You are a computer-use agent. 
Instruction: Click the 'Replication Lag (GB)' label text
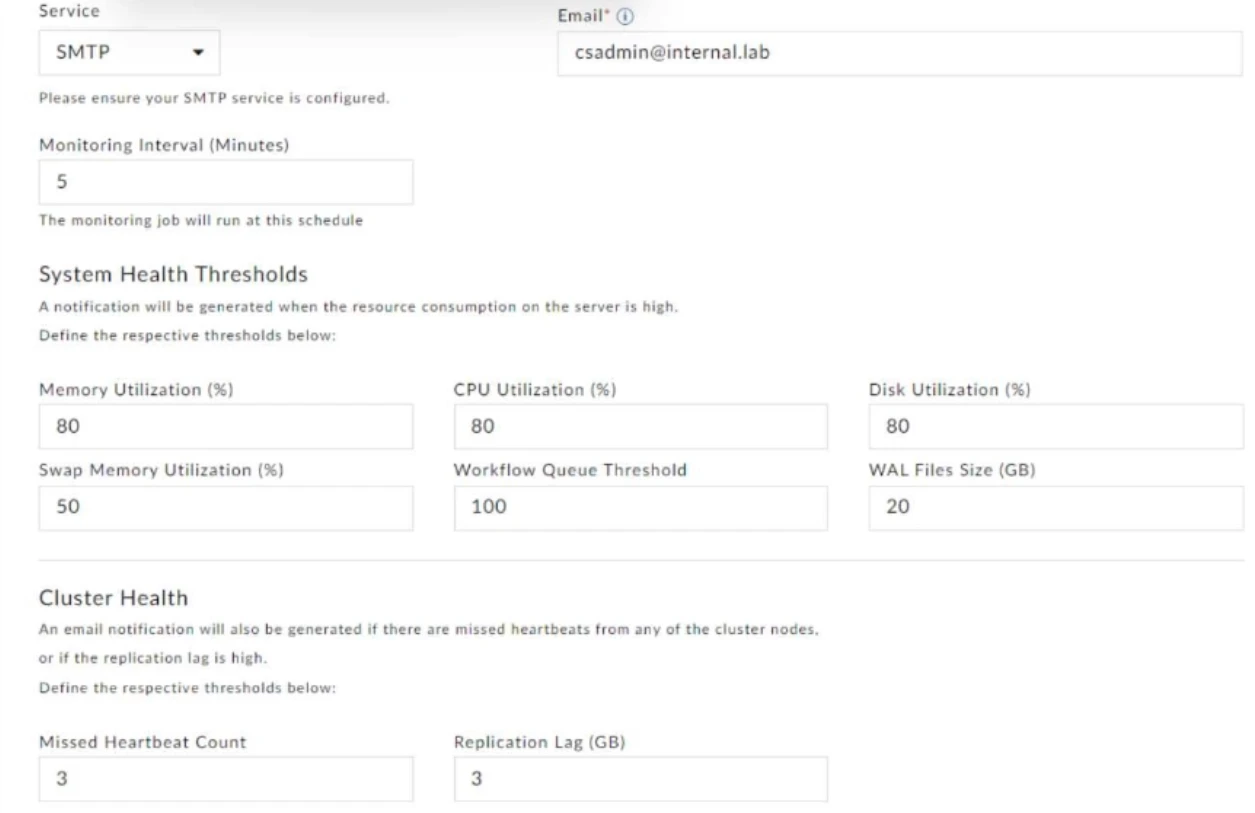(x=539, y=742)
